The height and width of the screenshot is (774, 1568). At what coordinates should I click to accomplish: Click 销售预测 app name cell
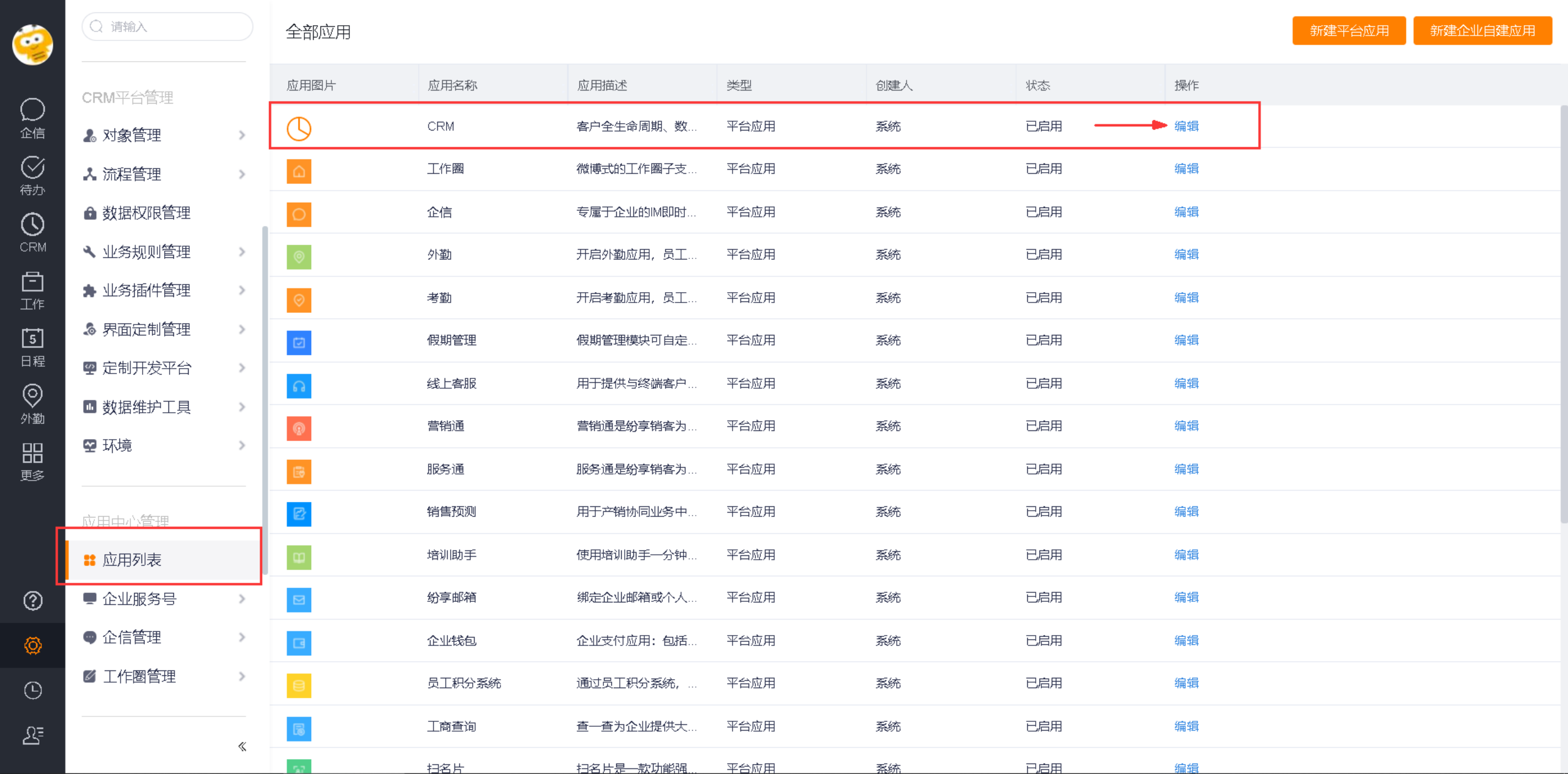(451, 512)
